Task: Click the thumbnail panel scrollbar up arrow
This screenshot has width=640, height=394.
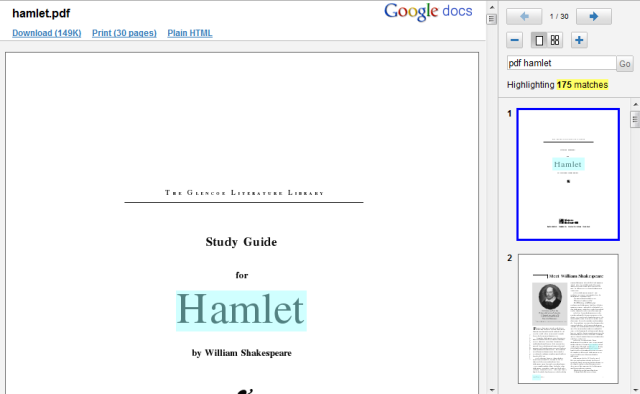Action: [636, 105]
